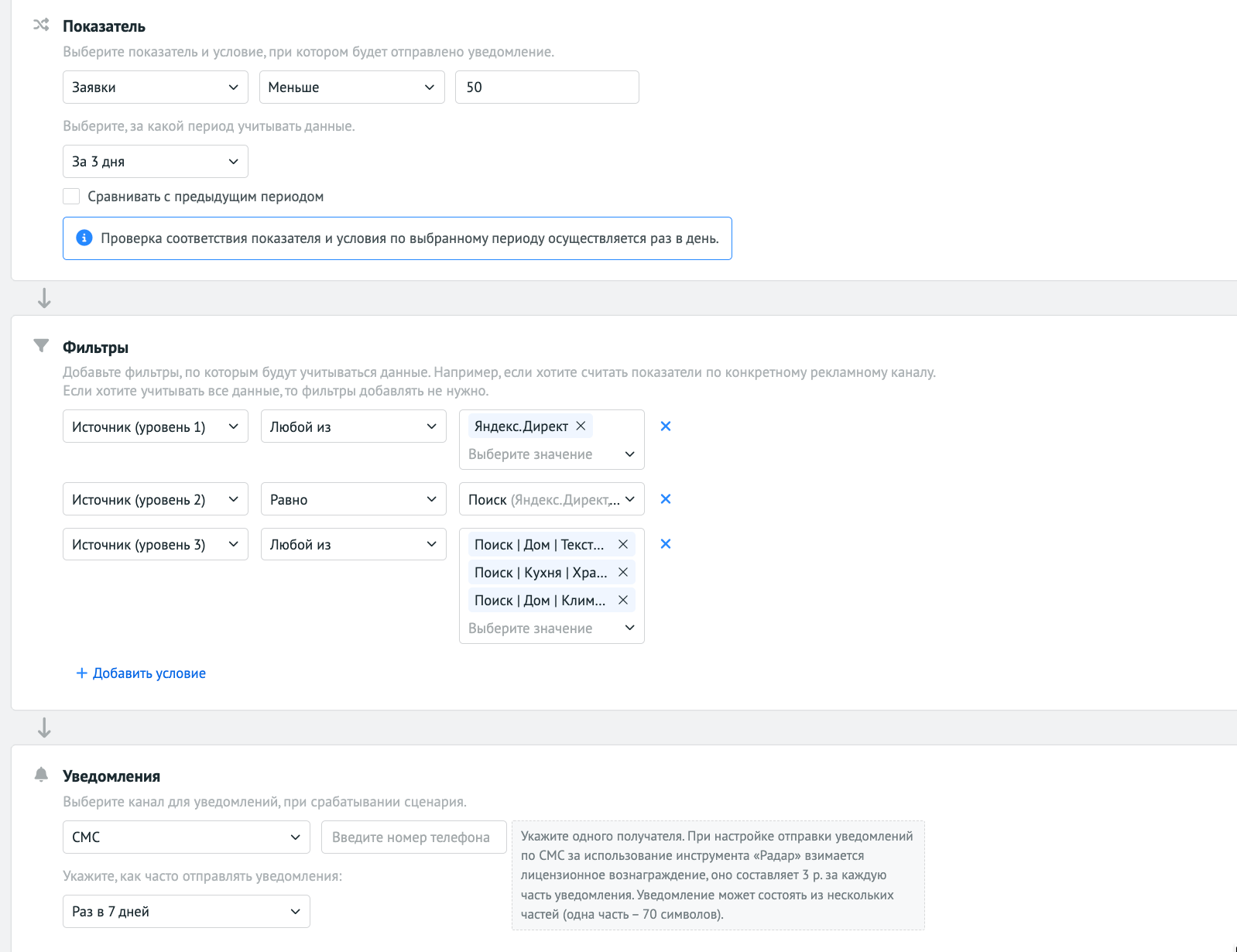
Task: Click the Введите номер телефона field
Action: 413,837
